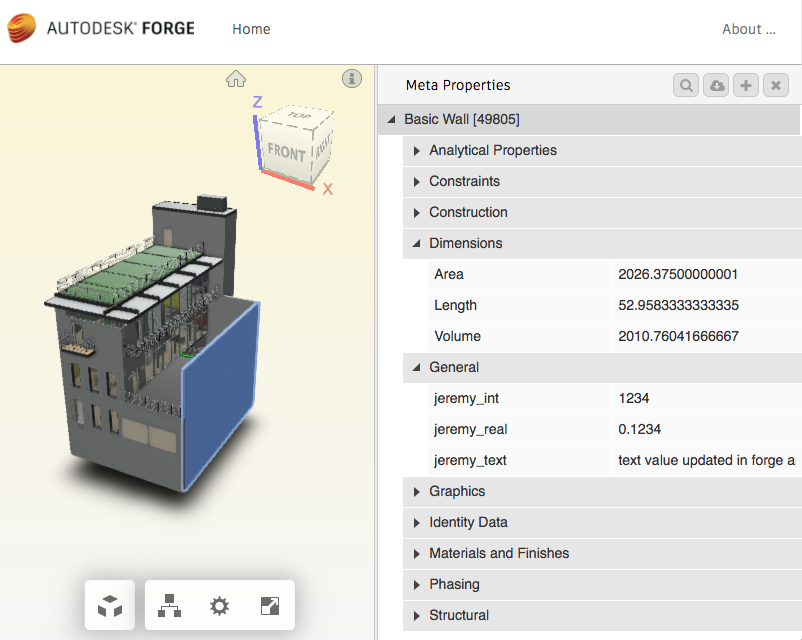Close the Meta Properties panel

point(776,85)
